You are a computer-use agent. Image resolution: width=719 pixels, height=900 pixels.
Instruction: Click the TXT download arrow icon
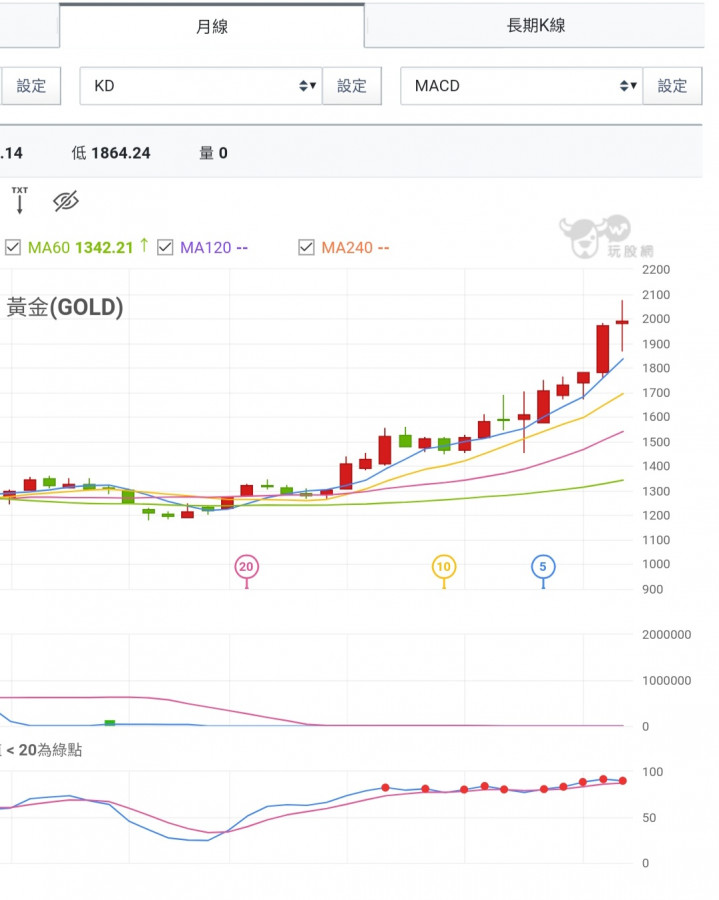[x=19, y=201]
